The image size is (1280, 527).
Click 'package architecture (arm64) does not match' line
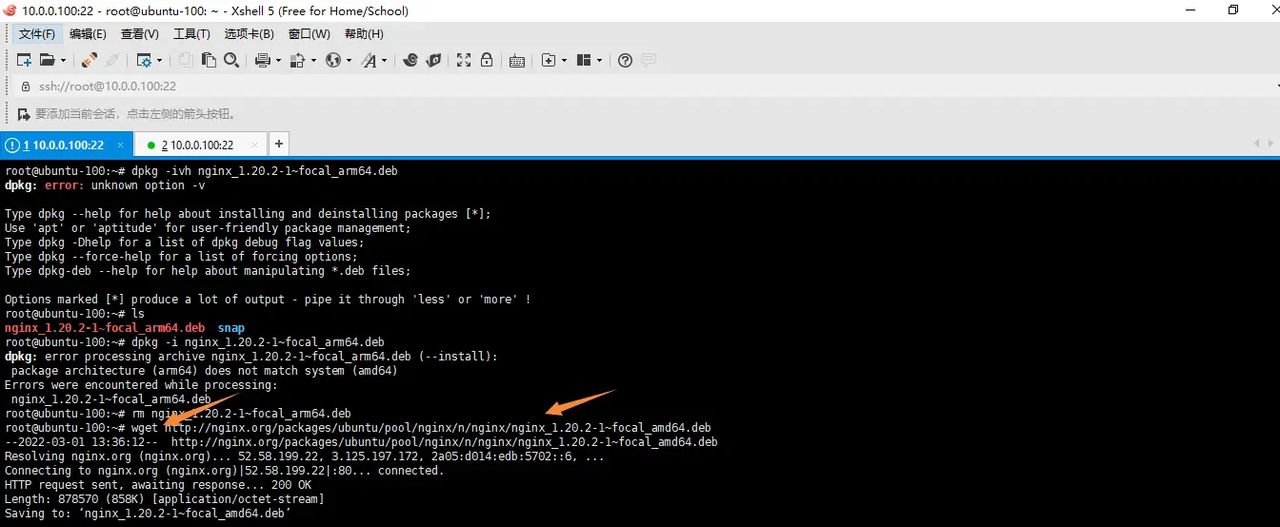click(x=204, y=370)
